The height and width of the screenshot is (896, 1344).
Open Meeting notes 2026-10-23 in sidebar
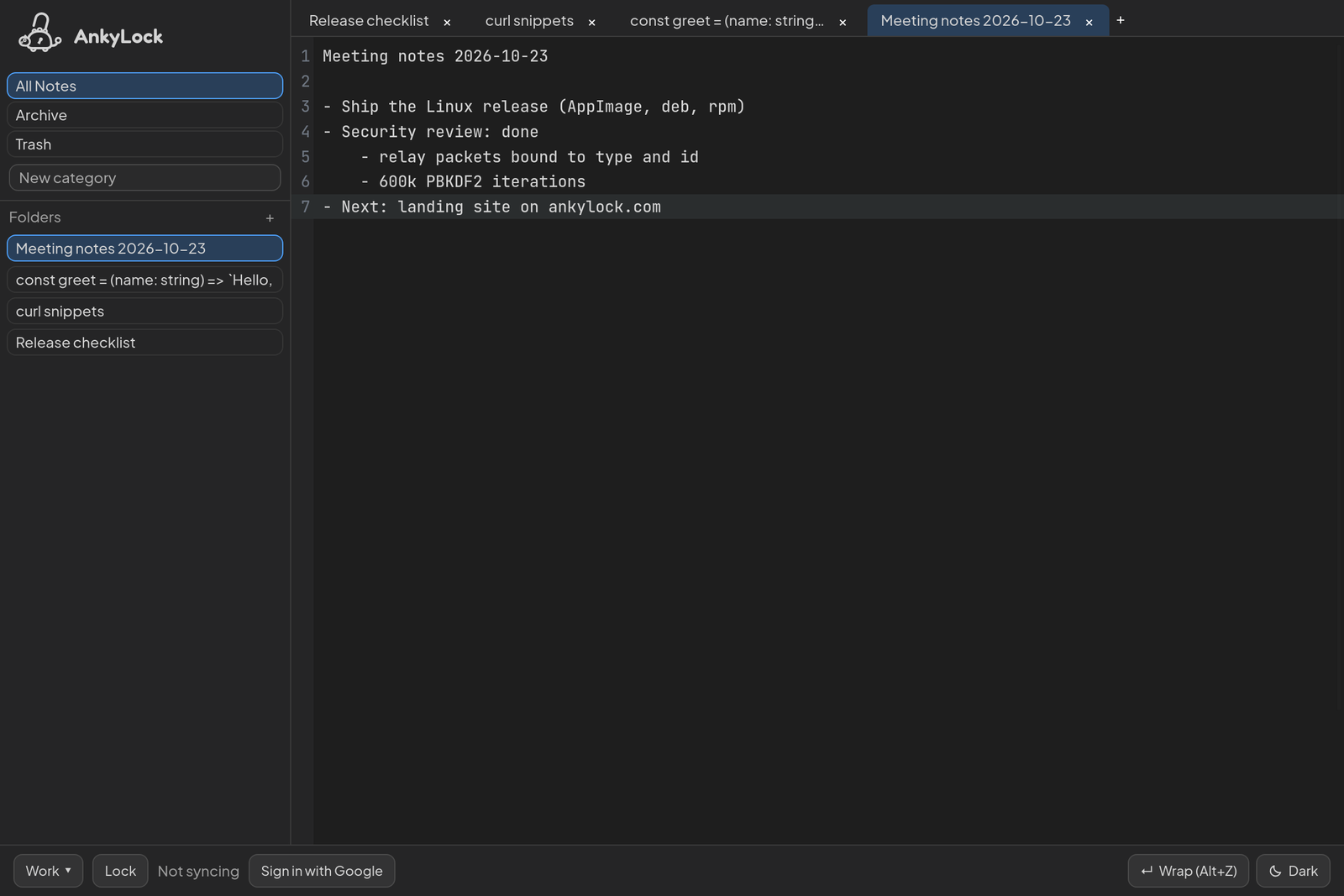pyautogui.click(x=144, y=249)
